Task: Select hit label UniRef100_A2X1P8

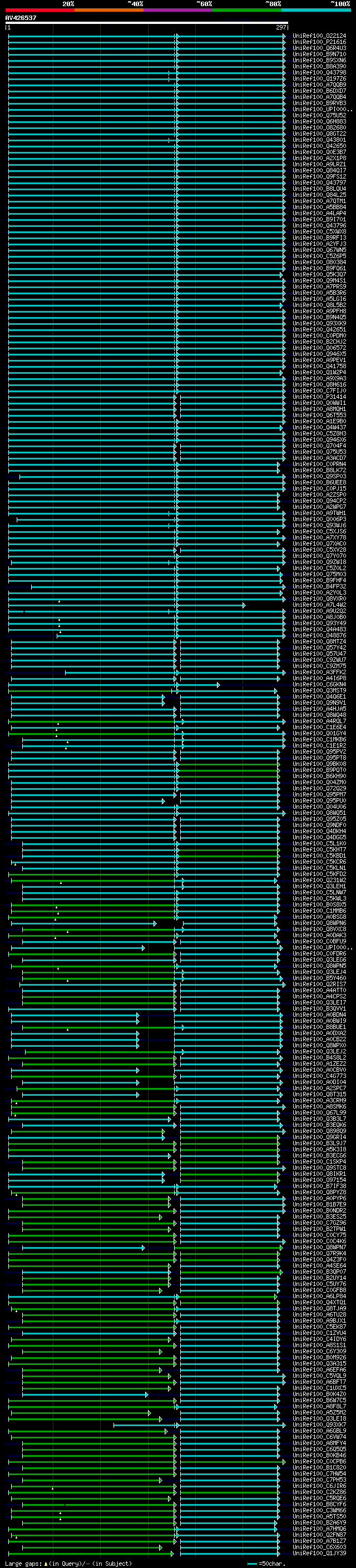Action: pyautogui.click(x=319, y=159)
